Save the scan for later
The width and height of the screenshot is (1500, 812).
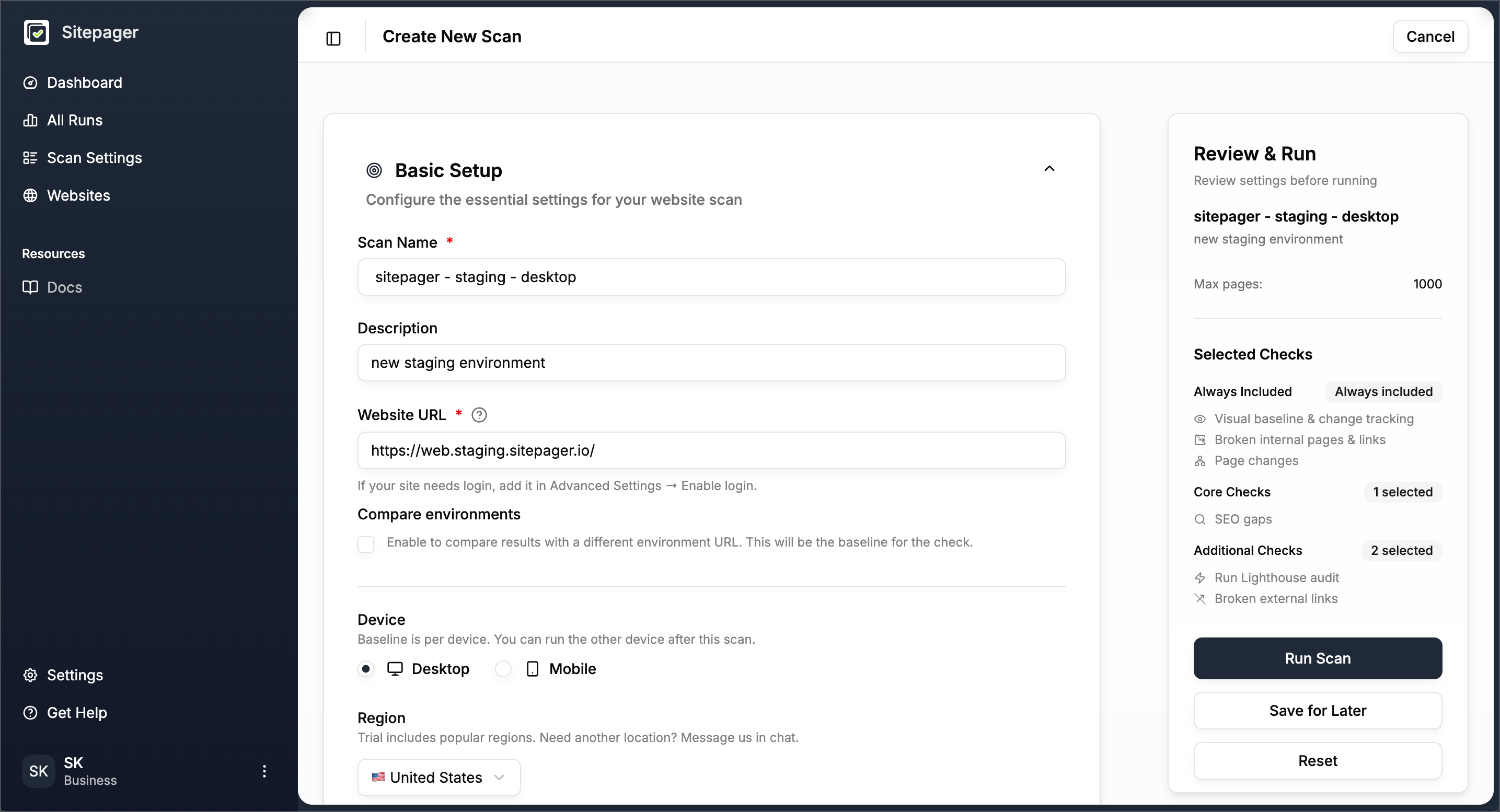[1318, 710]
